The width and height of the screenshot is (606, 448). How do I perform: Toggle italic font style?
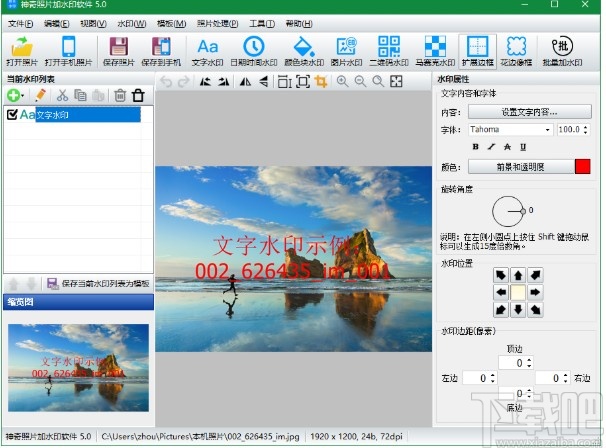491,147
